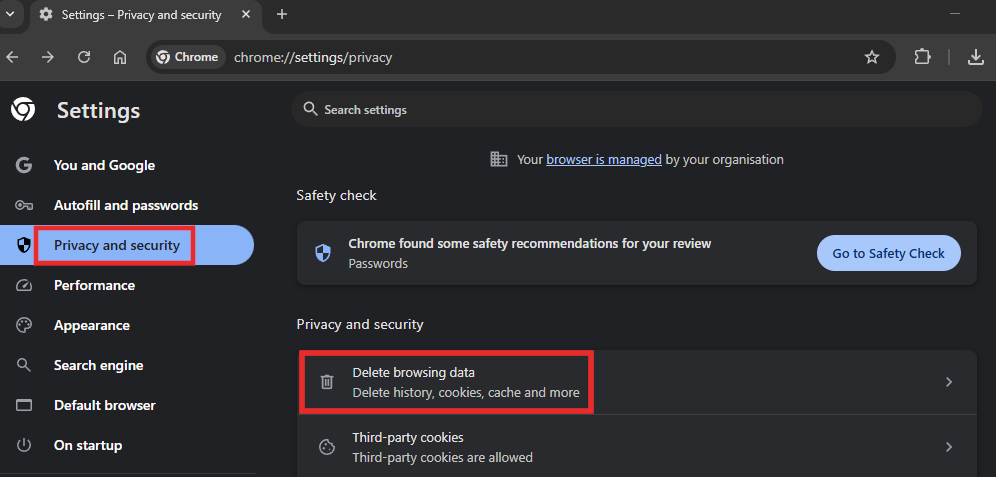Viewport: 996px width, 477px height.
Task: Open a new tab with plus button
Action: coord(282,15)
